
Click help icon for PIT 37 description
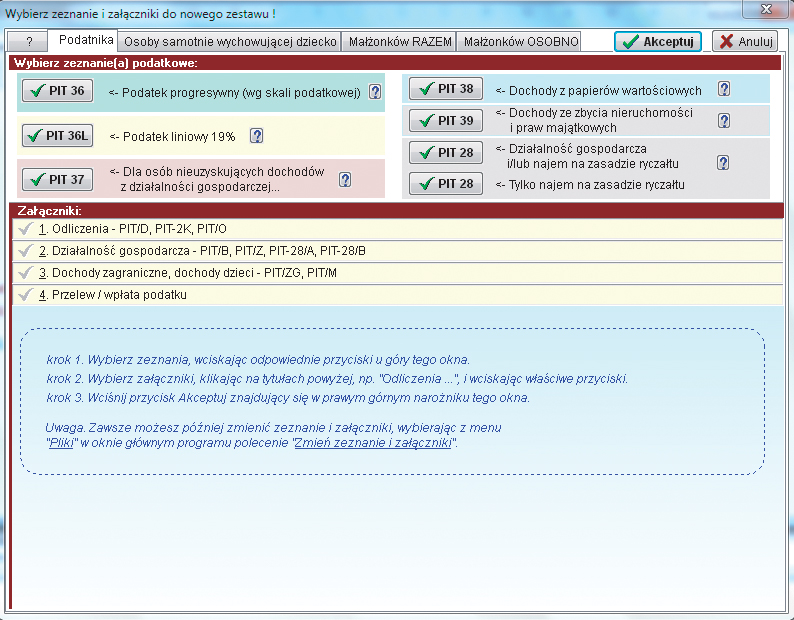(345, 180)
